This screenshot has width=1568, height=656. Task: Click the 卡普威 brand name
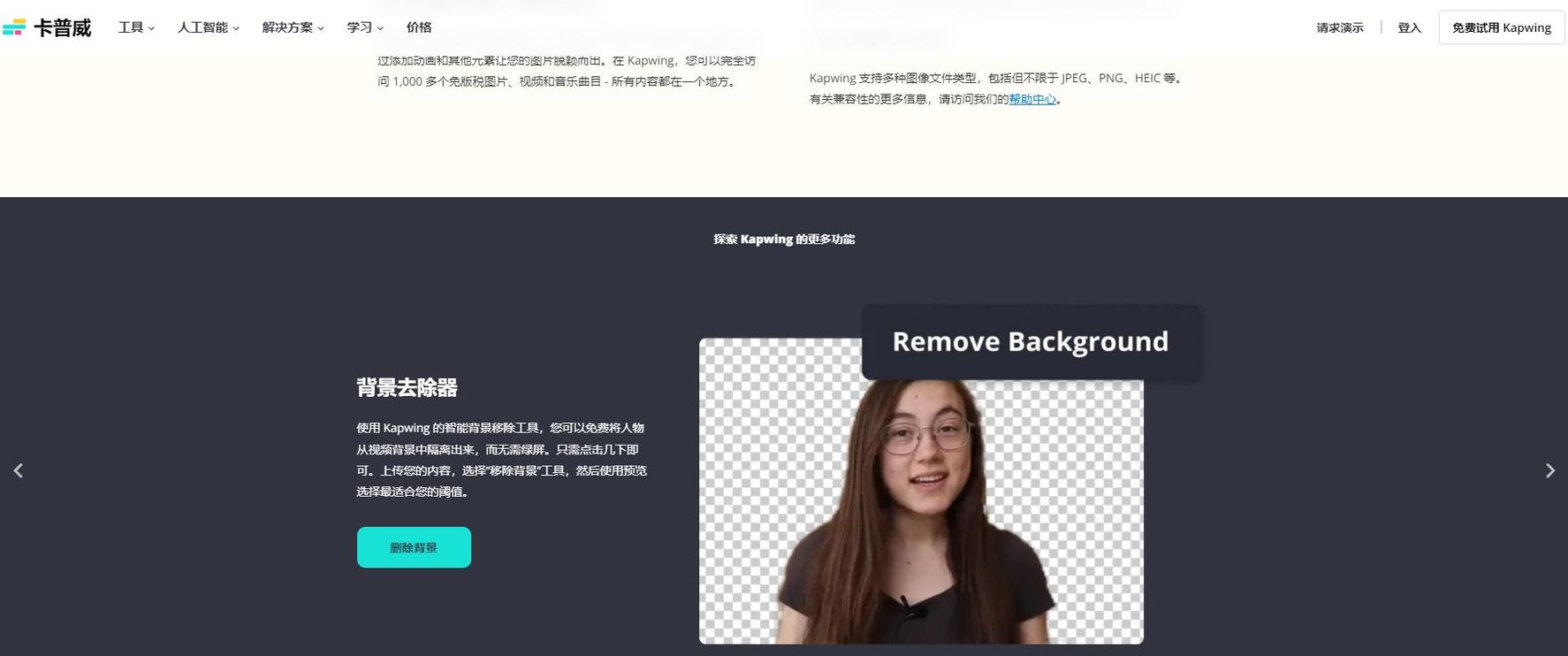click(x=63, y=27)
